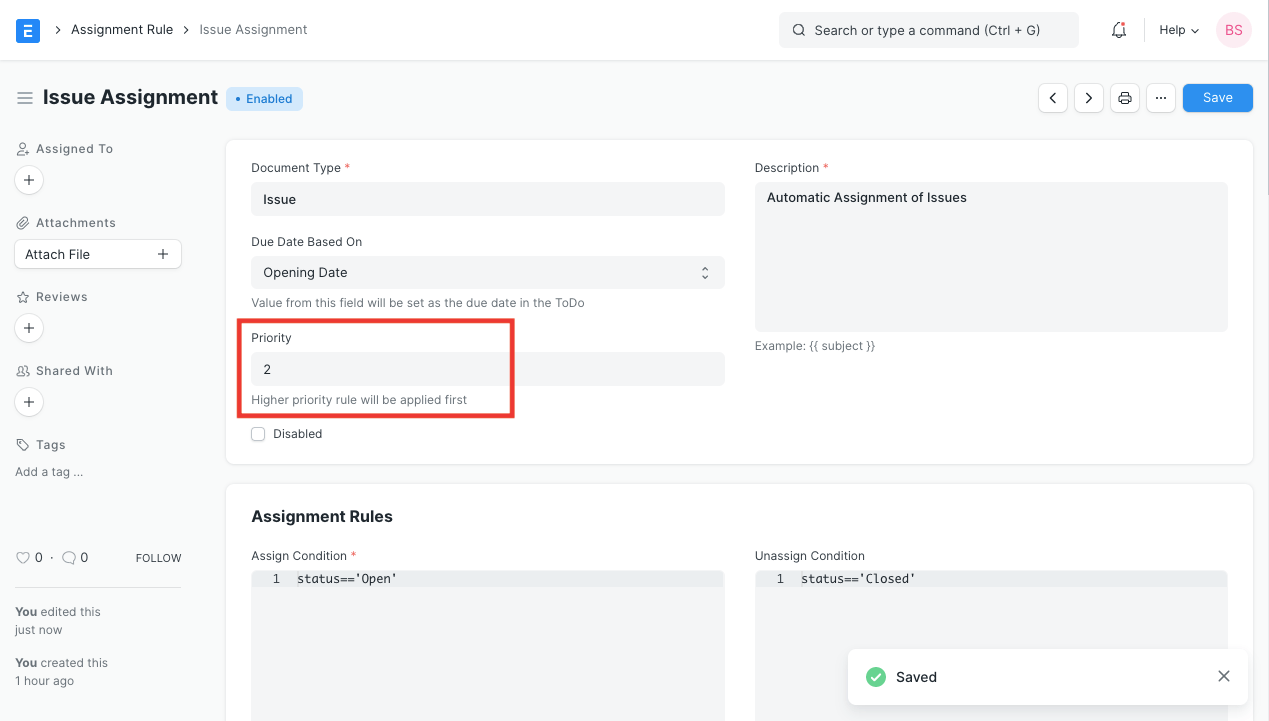Share document using Shared With plus
Viewport: 1269px width, 721px height.
pos(29,402)
